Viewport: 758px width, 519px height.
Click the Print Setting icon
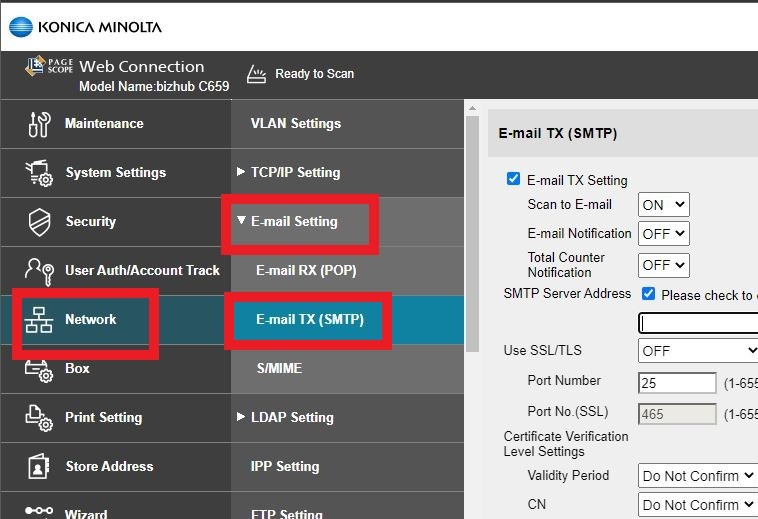click(x=38, y=418)
